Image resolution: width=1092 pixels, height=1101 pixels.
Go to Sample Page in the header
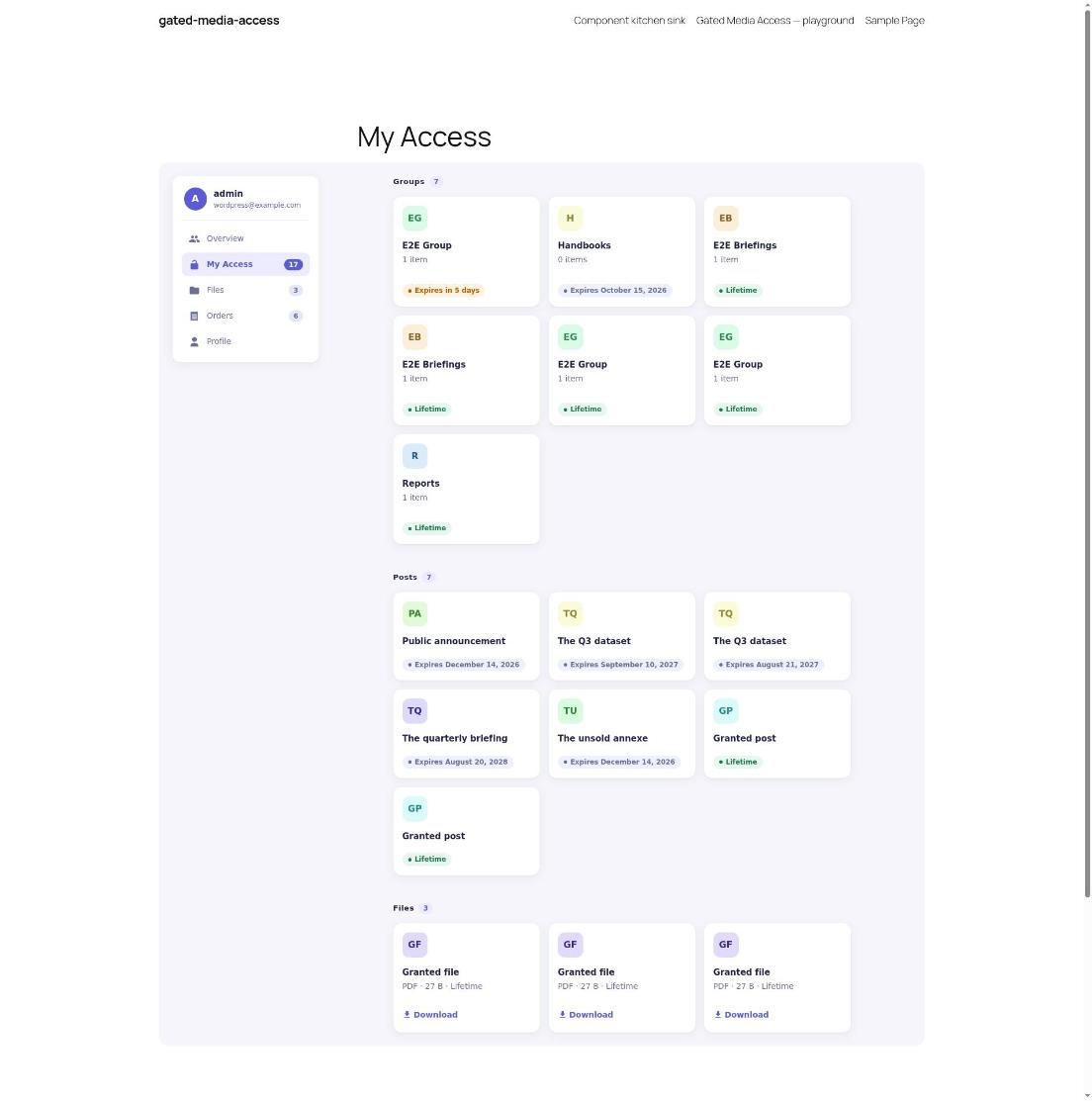tap(894, 21)
